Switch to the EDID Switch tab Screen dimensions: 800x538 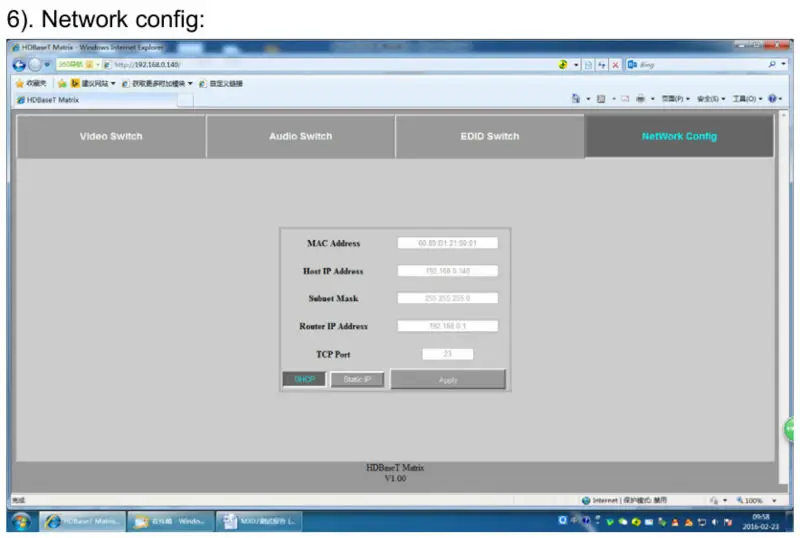pos(490,136)
